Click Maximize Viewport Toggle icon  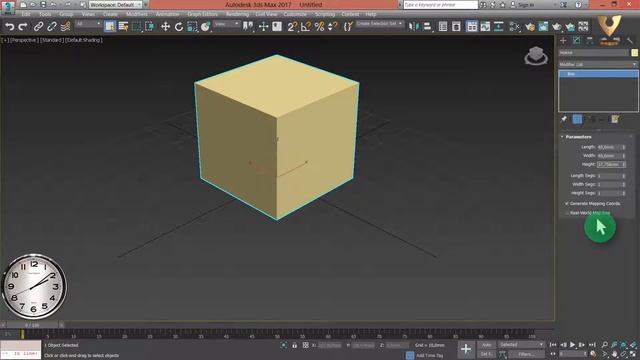click(633, 354)
